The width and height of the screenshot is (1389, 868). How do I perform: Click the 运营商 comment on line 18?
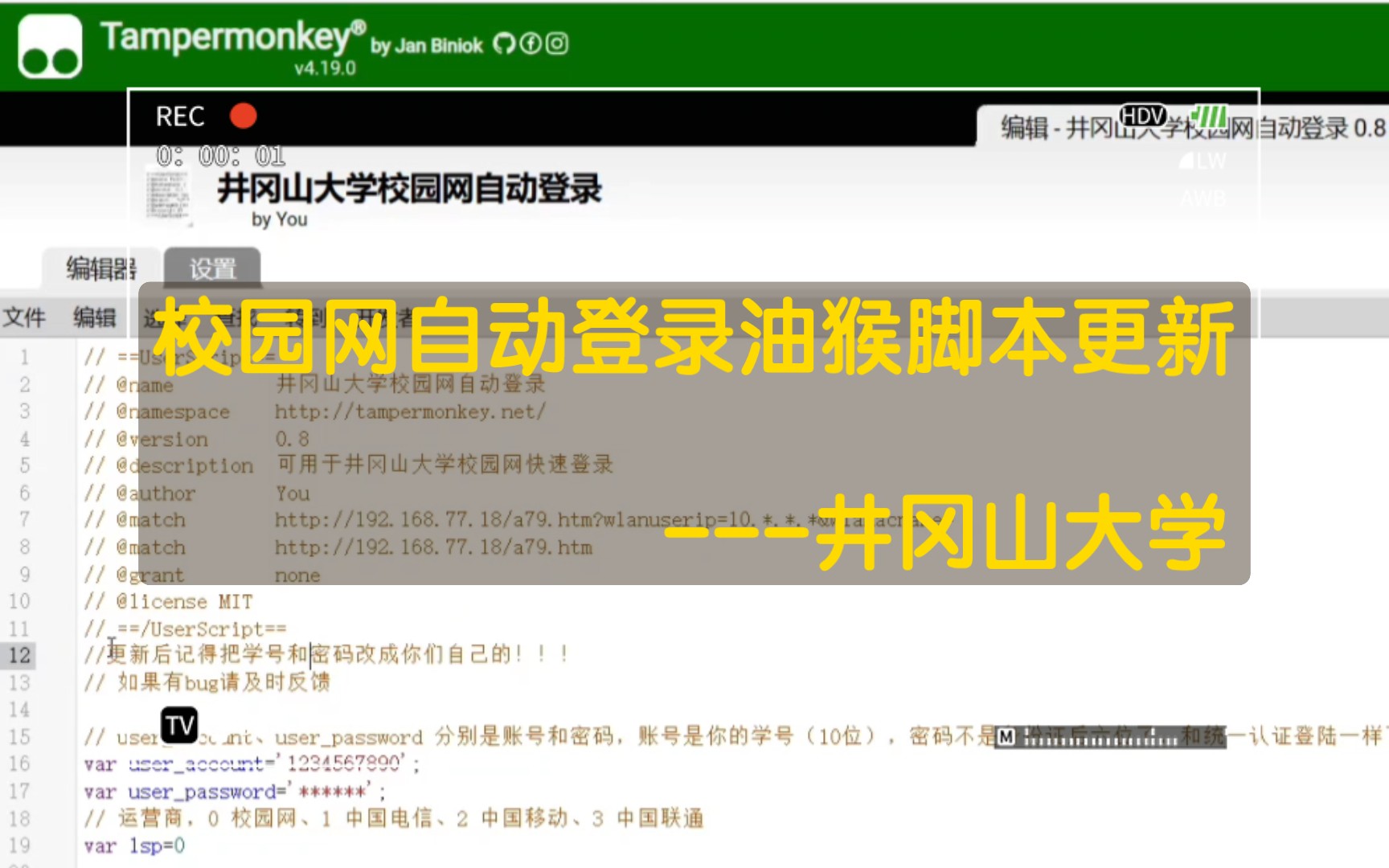coord(394,818)
